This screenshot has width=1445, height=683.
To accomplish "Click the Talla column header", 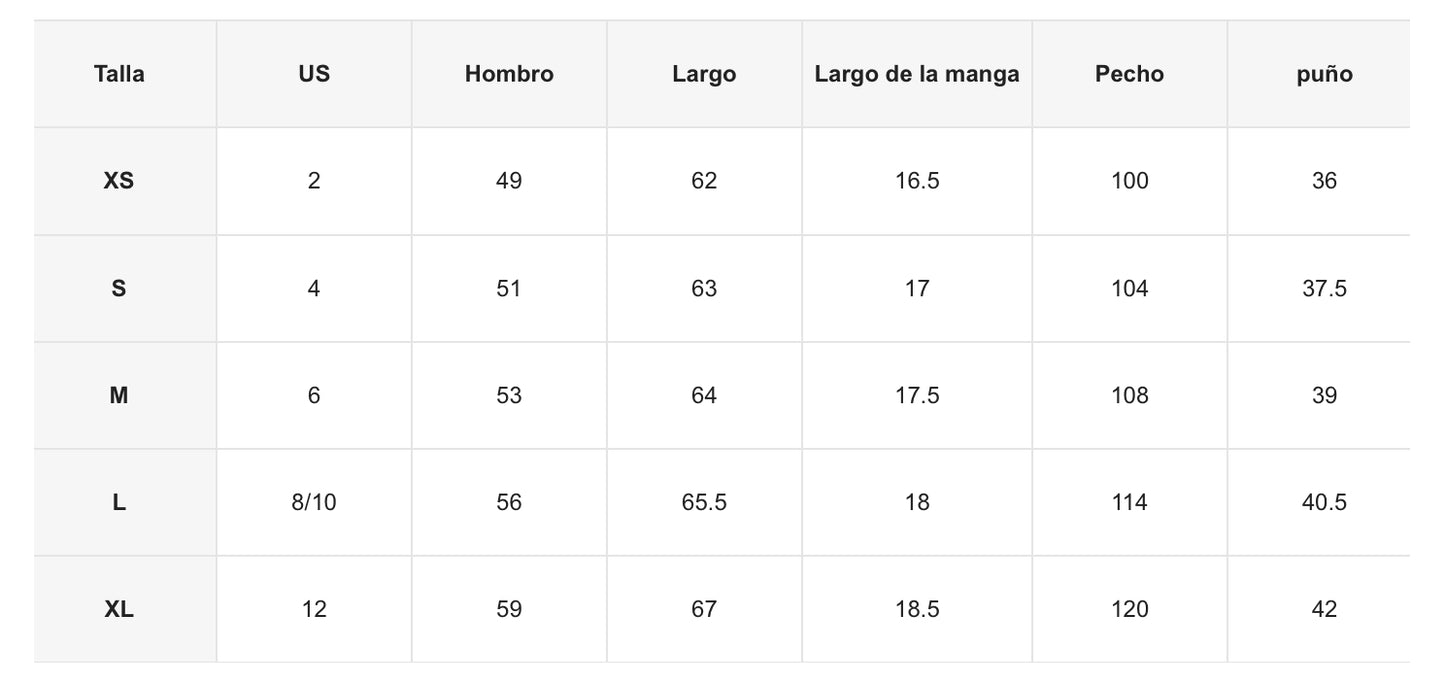I will click(119, 74).
